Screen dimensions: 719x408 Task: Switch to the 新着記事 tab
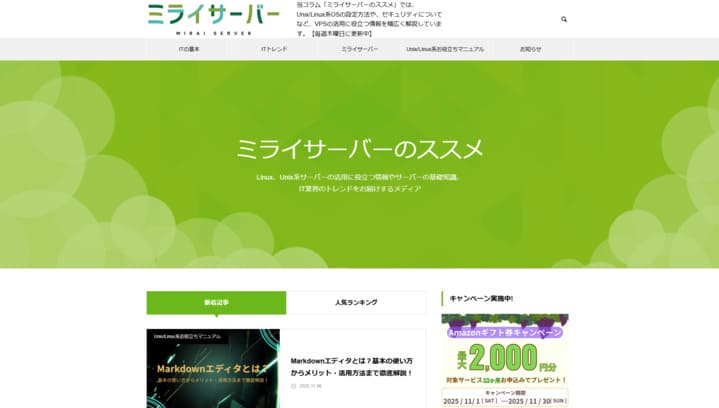[x=216, y=302]
